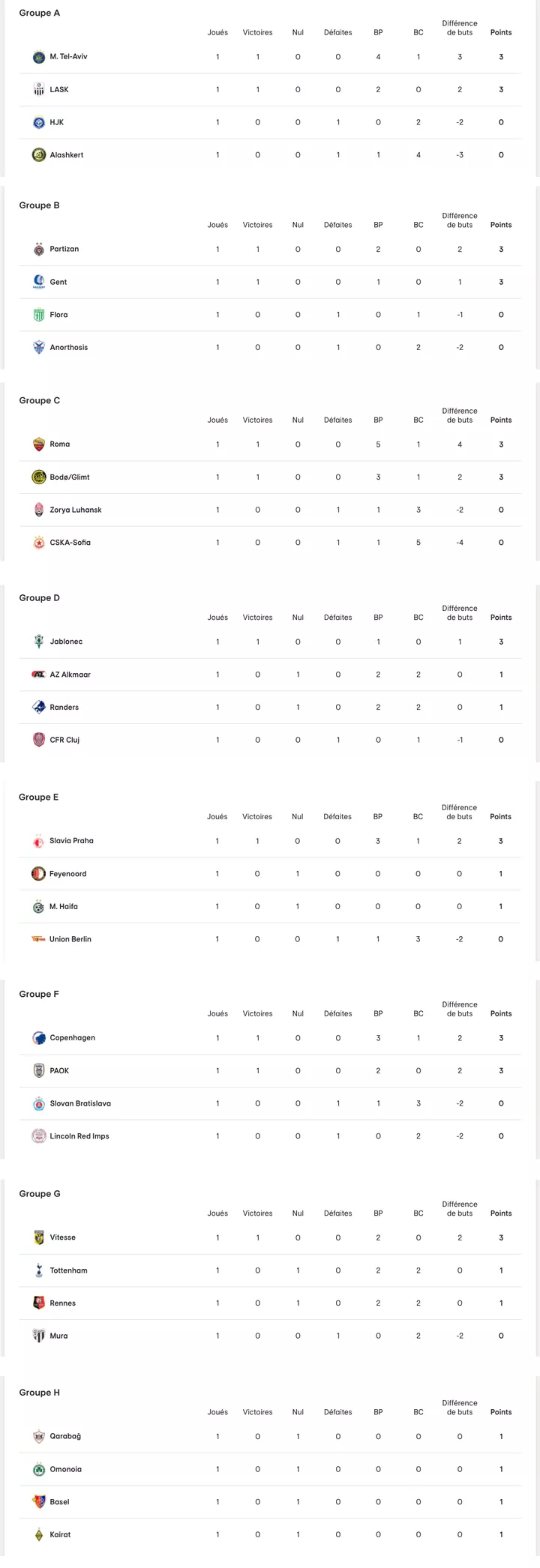Select the Qarabağ team name

(65, 1437)
